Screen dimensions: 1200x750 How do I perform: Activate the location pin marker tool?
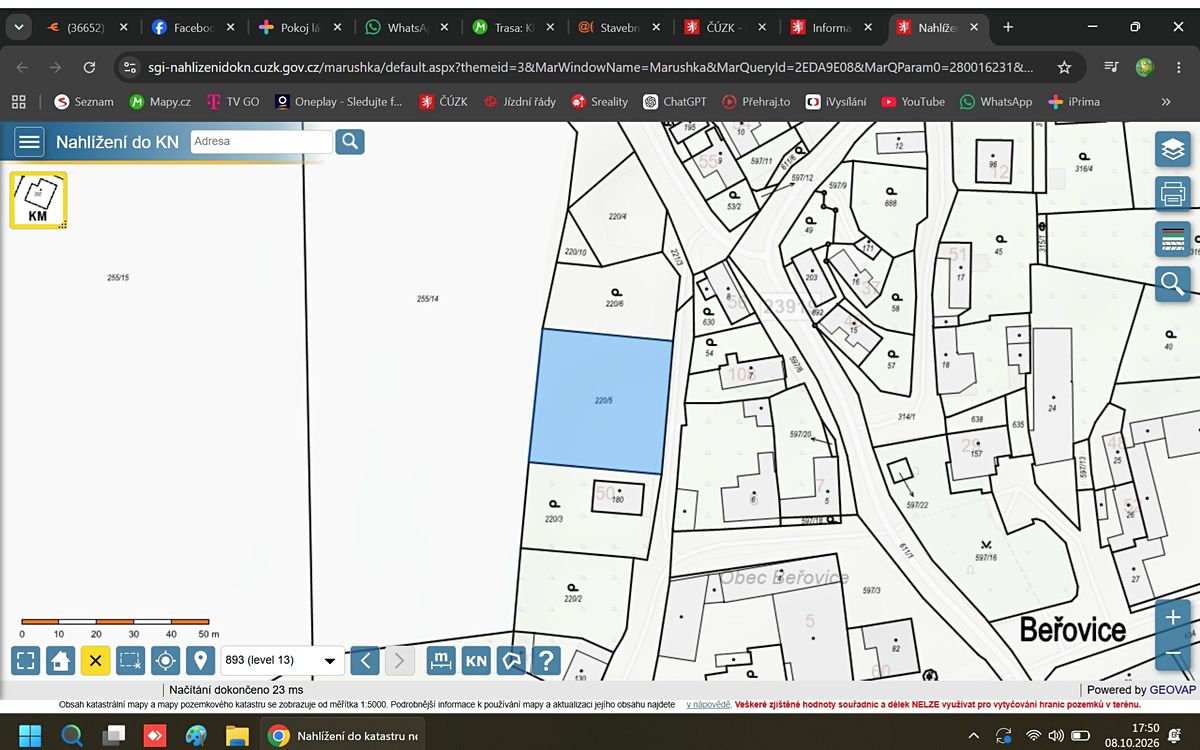point(201,660)
